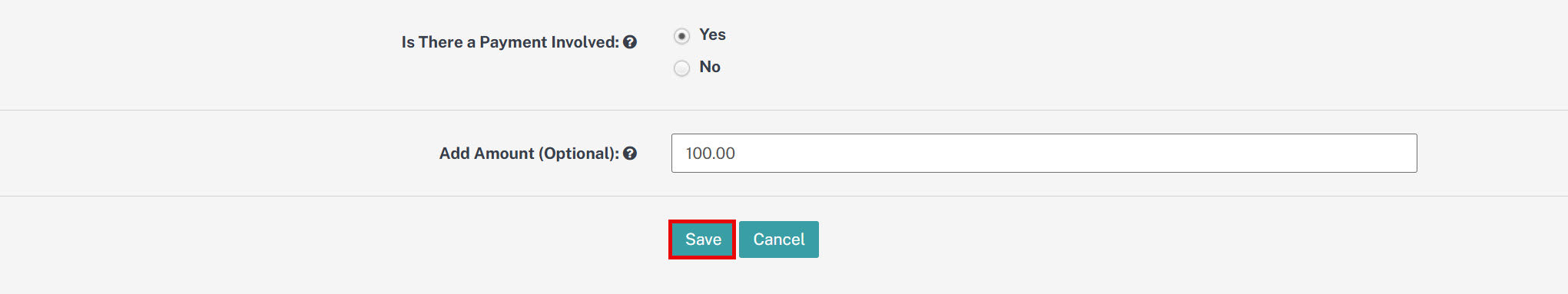Click the No option label text

(710, 67)
